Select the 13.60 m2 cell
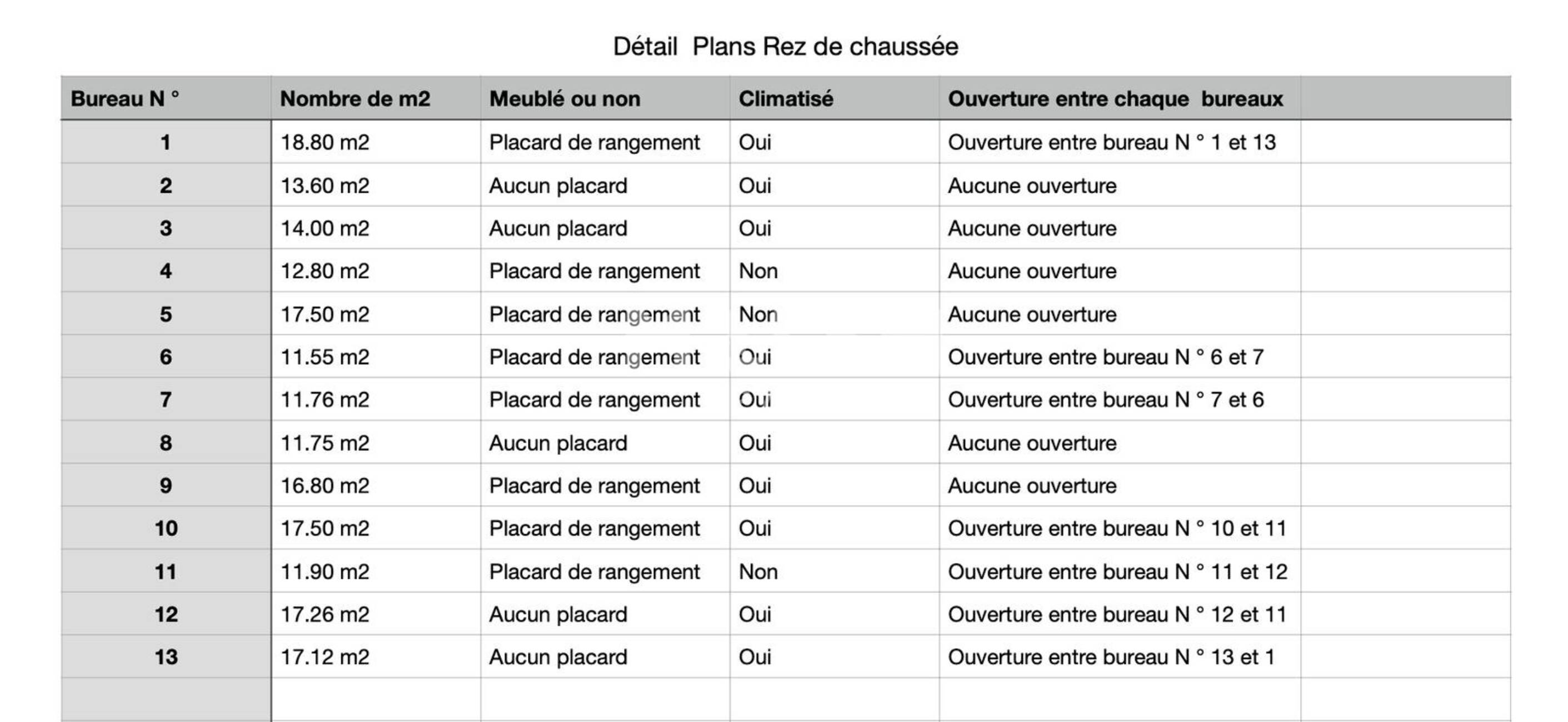Image resolution: width=1568 pixels, height=722 pixels. click(x=324, y=185)
